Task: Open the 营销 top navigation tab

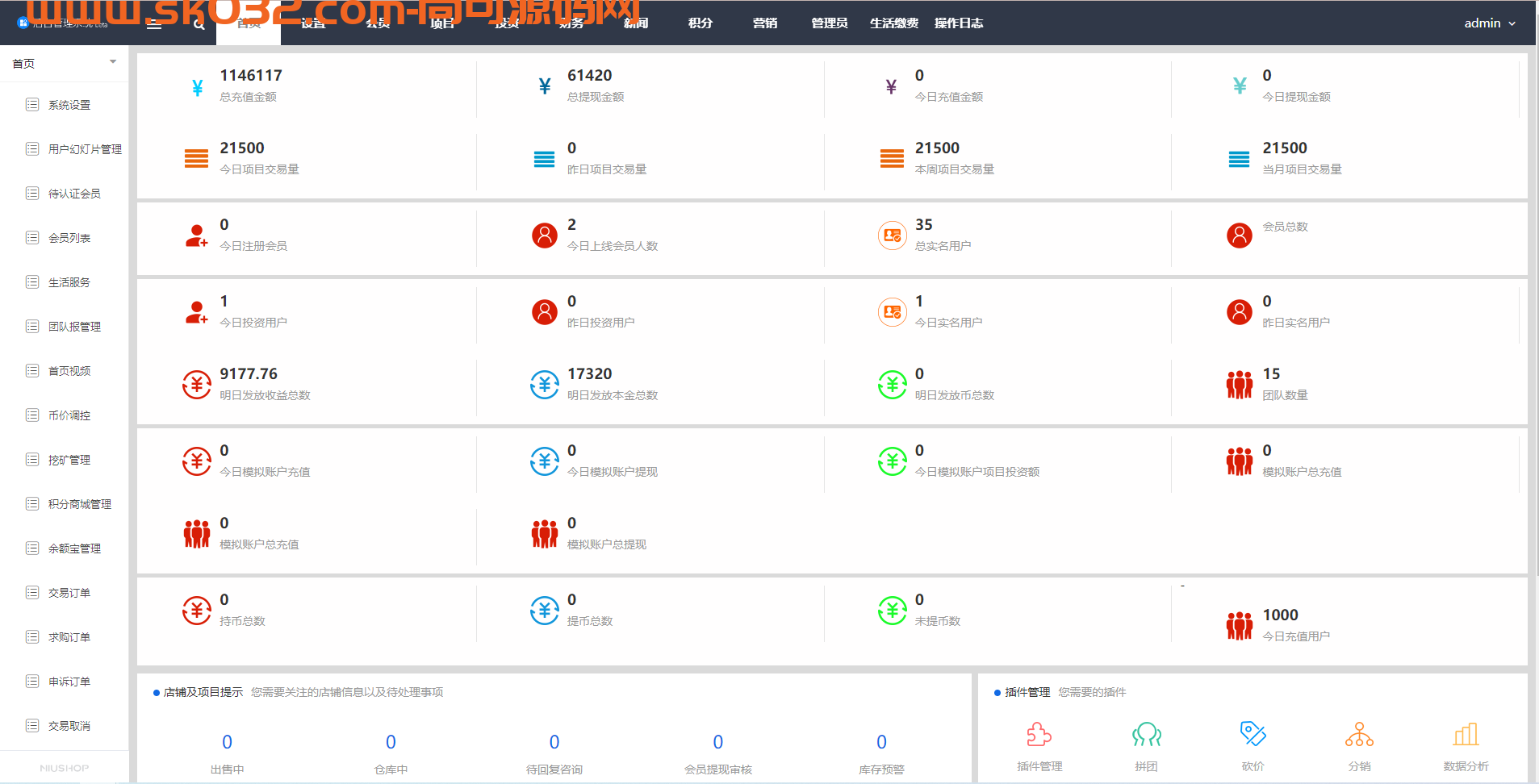Action: [x=765, y=23]
